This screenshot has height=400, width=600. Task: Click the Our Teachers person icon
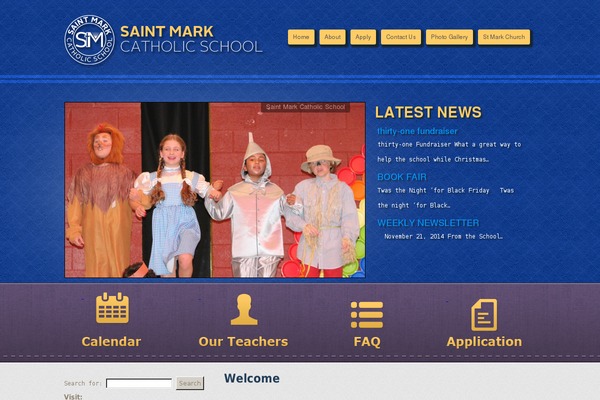point(244,309)
